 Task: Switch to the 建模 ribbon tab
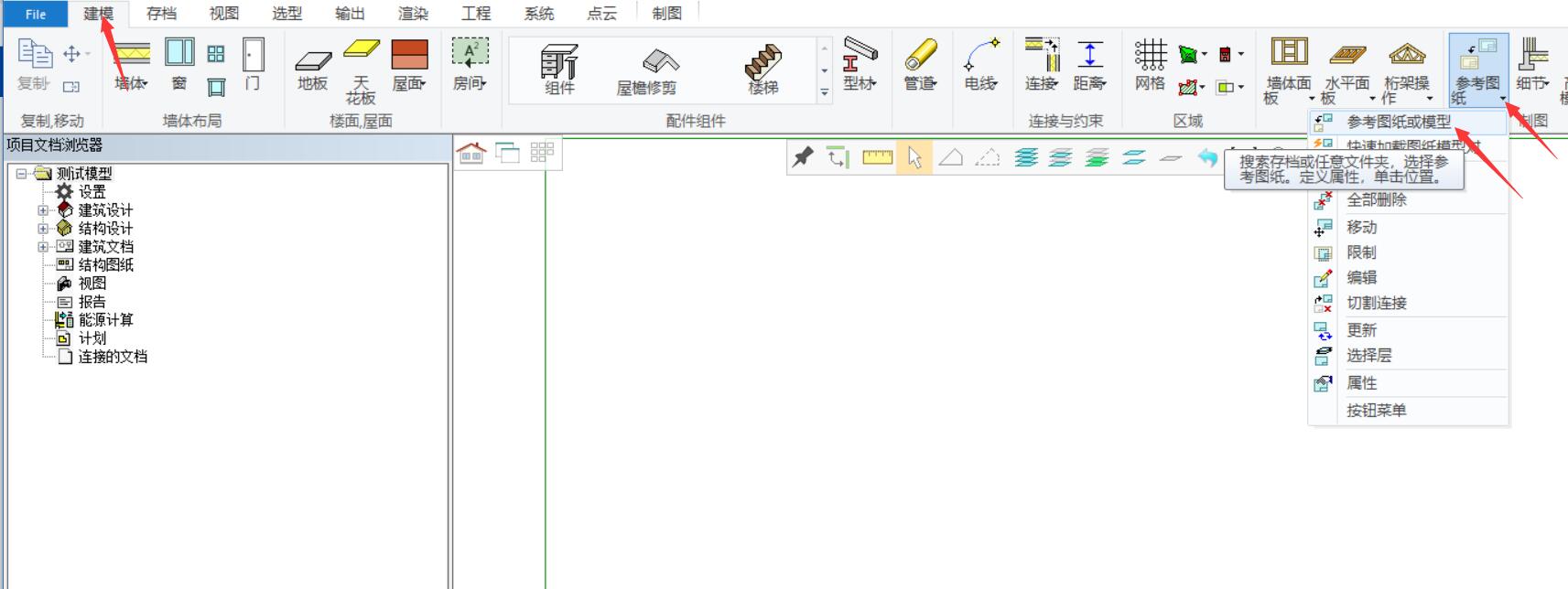pos(99,14)
